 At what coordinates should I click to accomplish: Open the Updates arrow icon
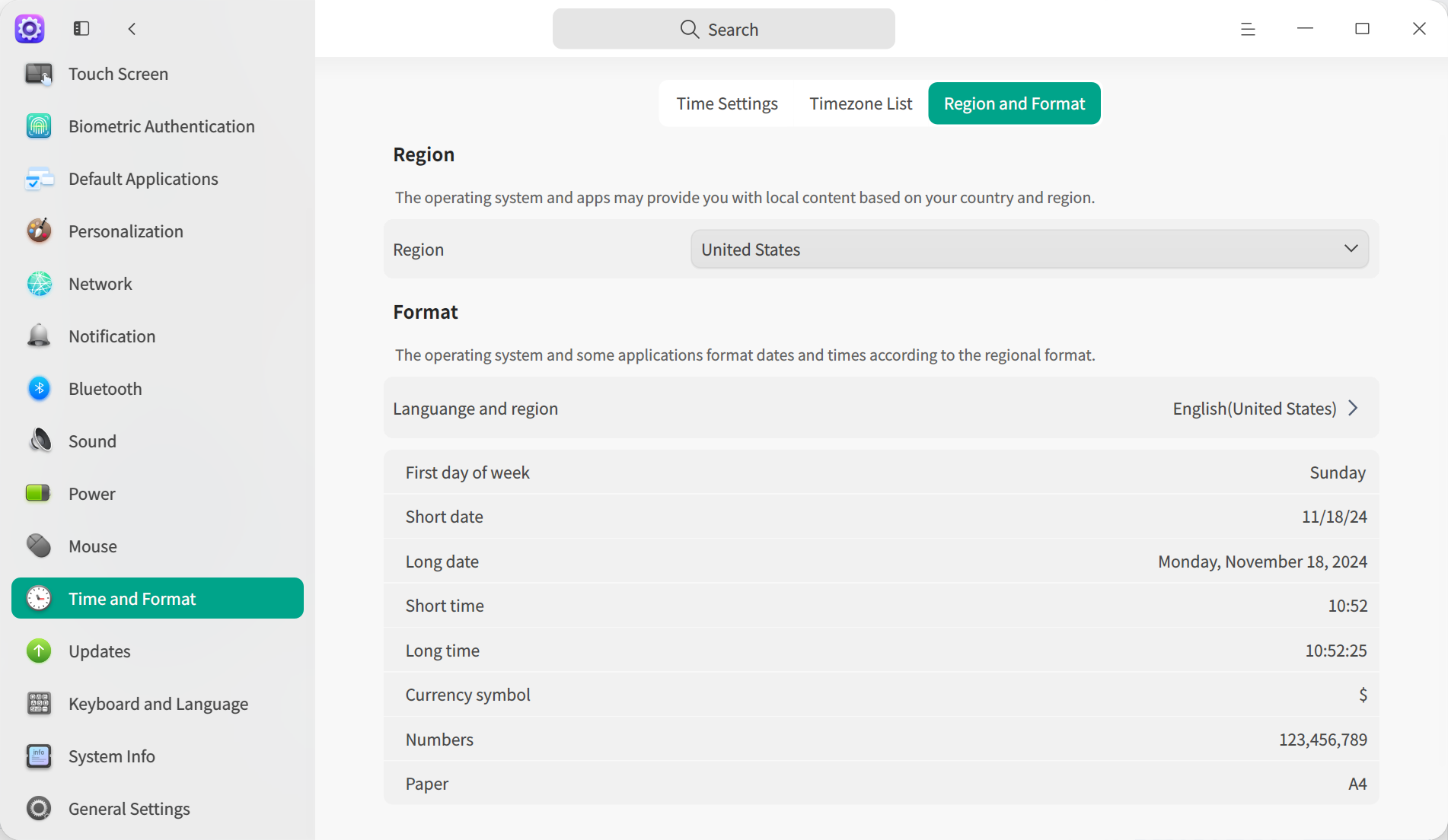38,651
